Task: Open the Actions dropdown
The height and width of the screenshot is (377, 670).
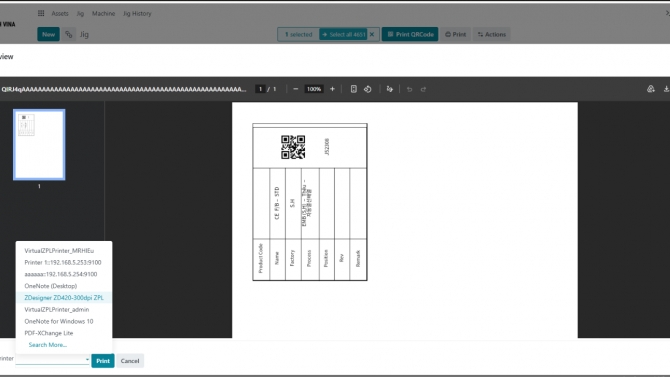Action: 491,34
